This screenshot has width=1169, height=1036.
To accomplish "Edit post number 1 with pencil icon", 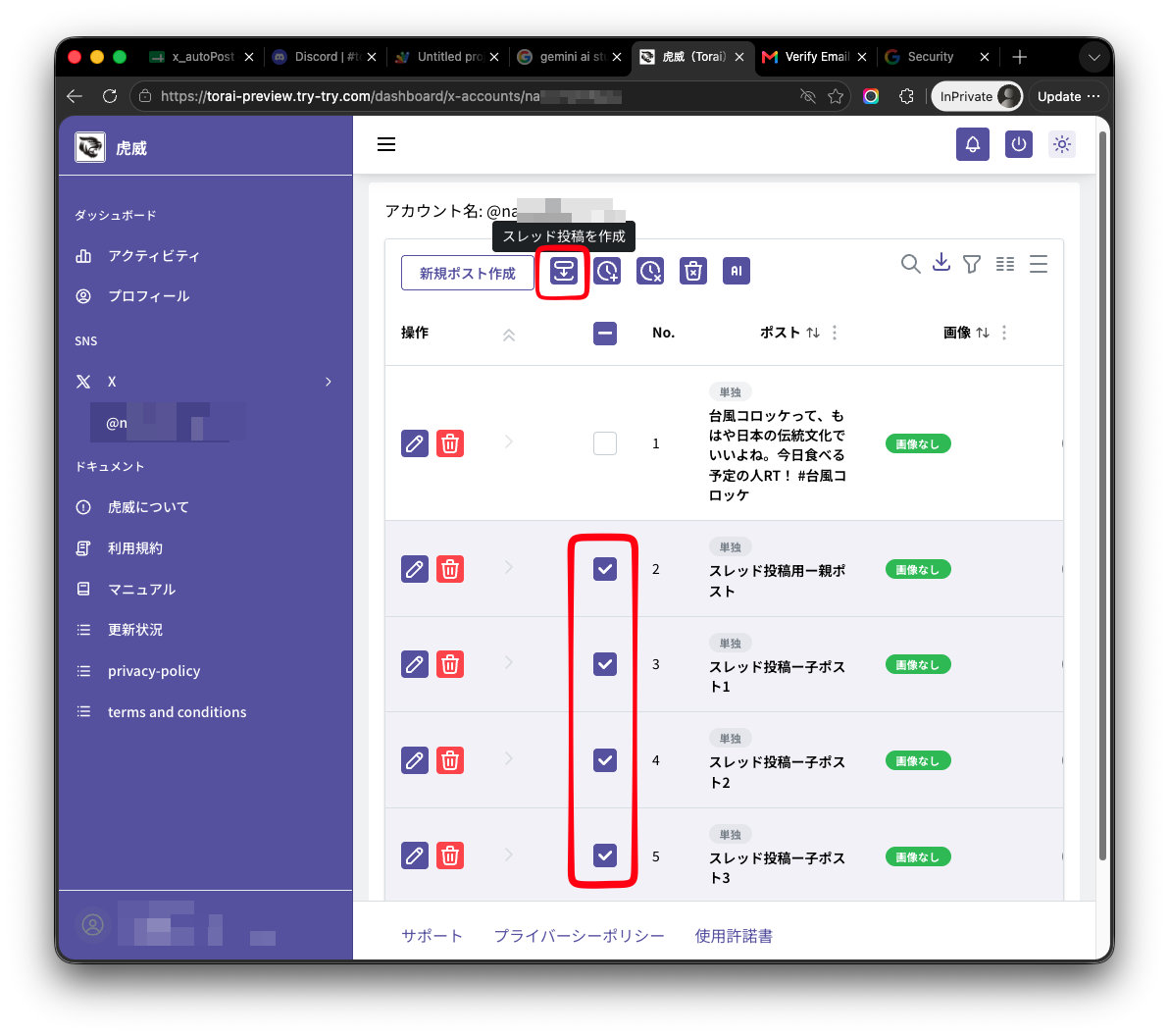I will click(415, 443).
